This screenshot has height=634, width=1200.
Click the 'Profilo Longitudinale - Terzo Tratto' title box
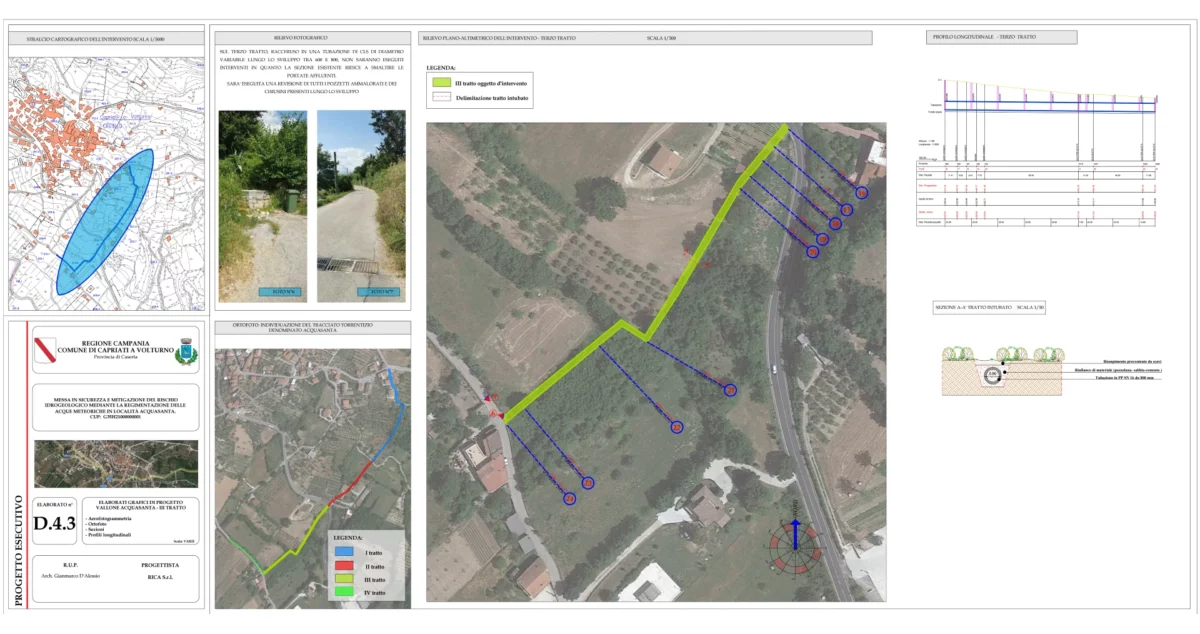1002,37
